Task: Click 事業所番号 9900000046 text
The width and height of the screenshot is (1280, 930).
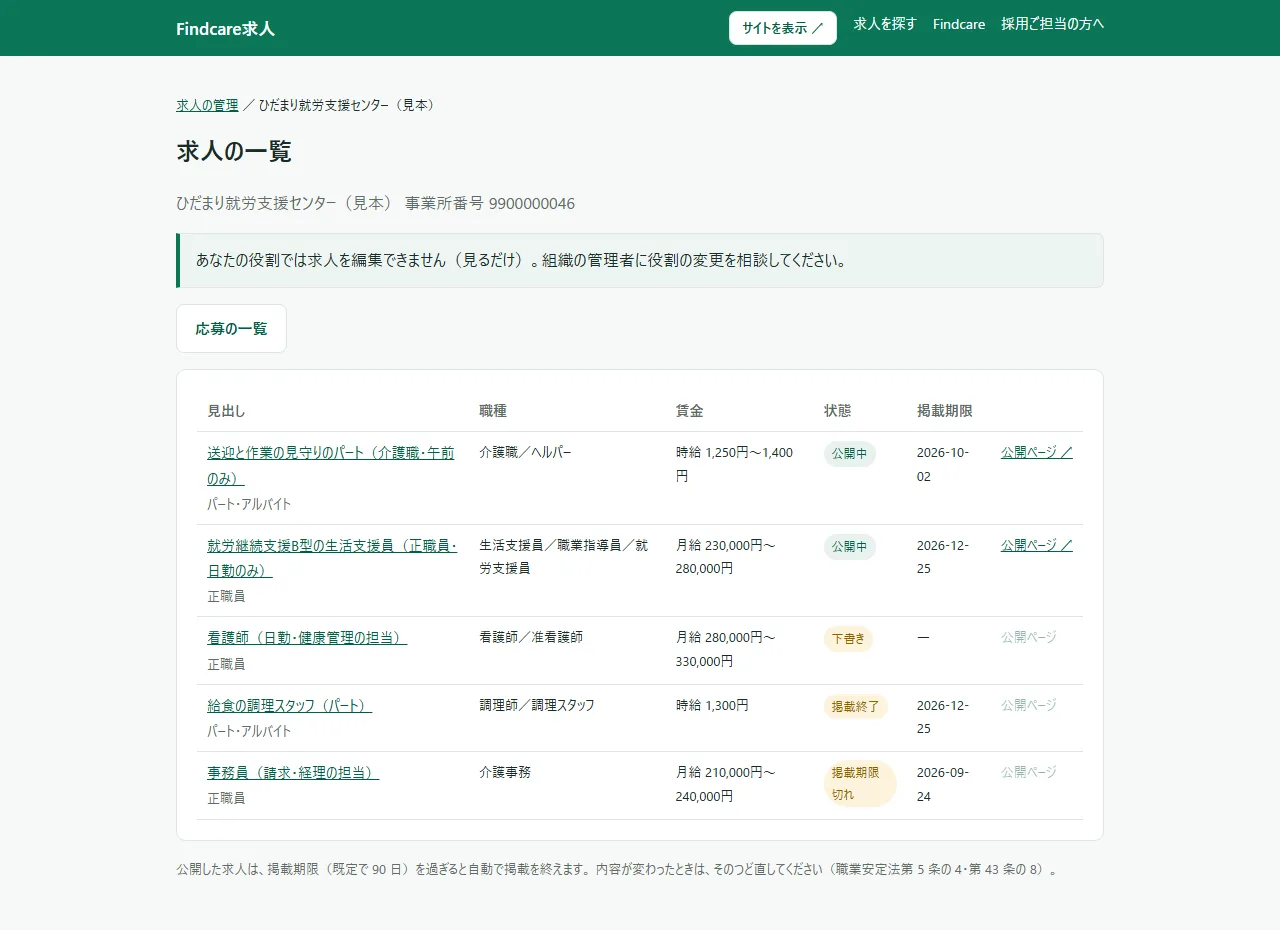Action: tap(490, 204)
